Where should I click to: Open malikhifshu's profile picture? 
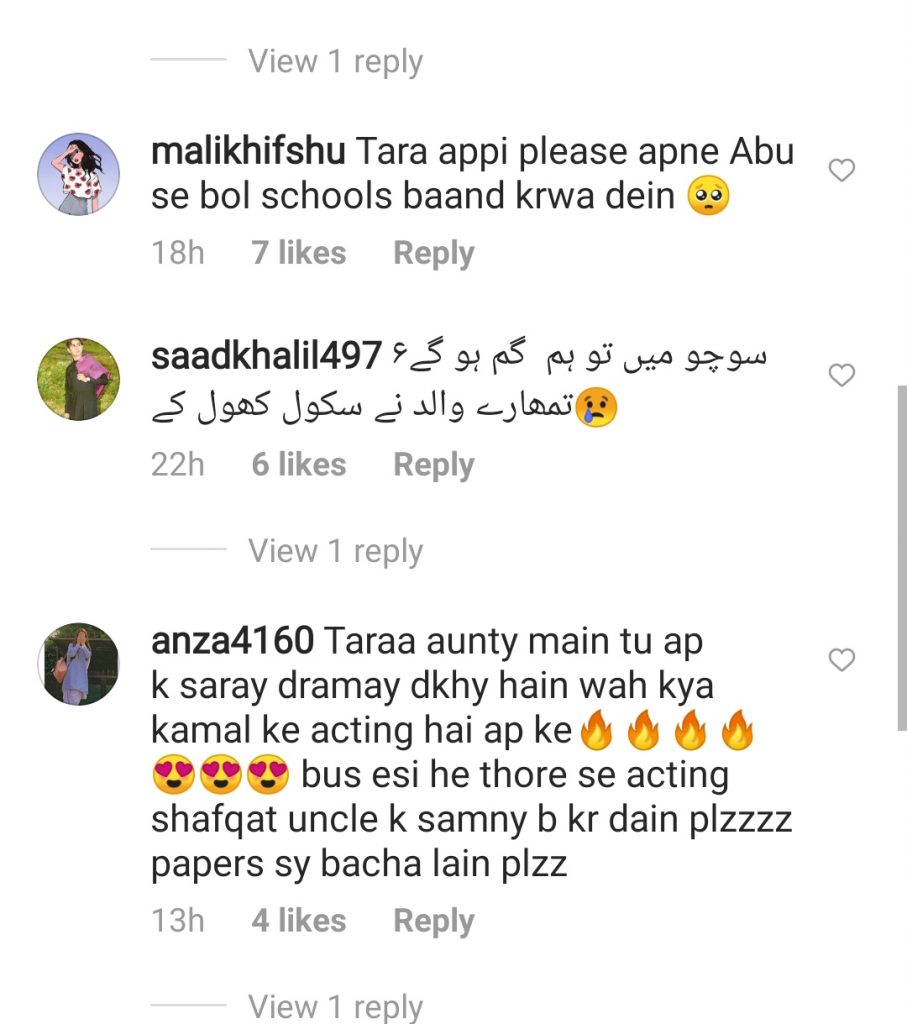pos(78,174)
